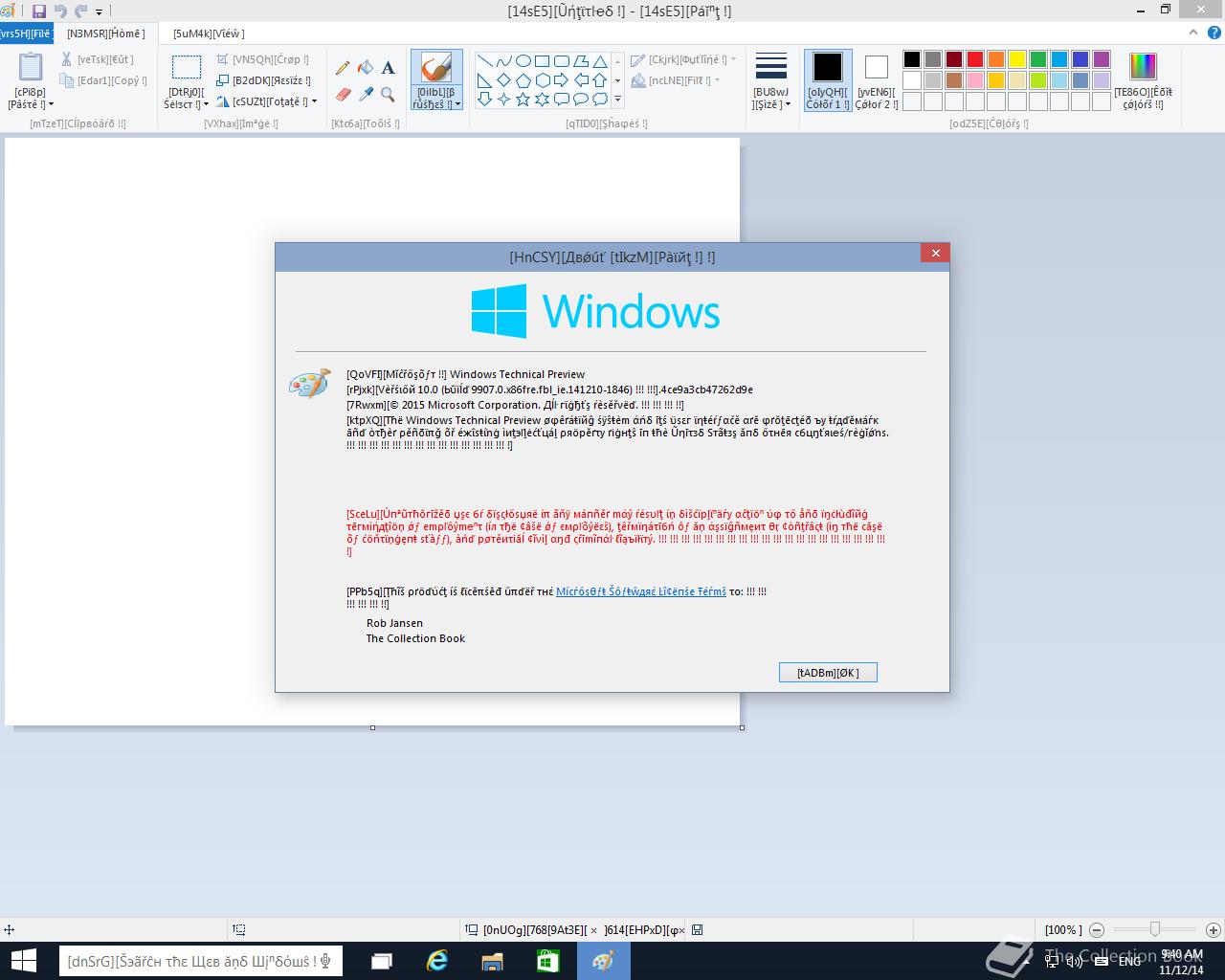
Task: Open the Microsoft Software License Terms link
Action: point(641,591)
